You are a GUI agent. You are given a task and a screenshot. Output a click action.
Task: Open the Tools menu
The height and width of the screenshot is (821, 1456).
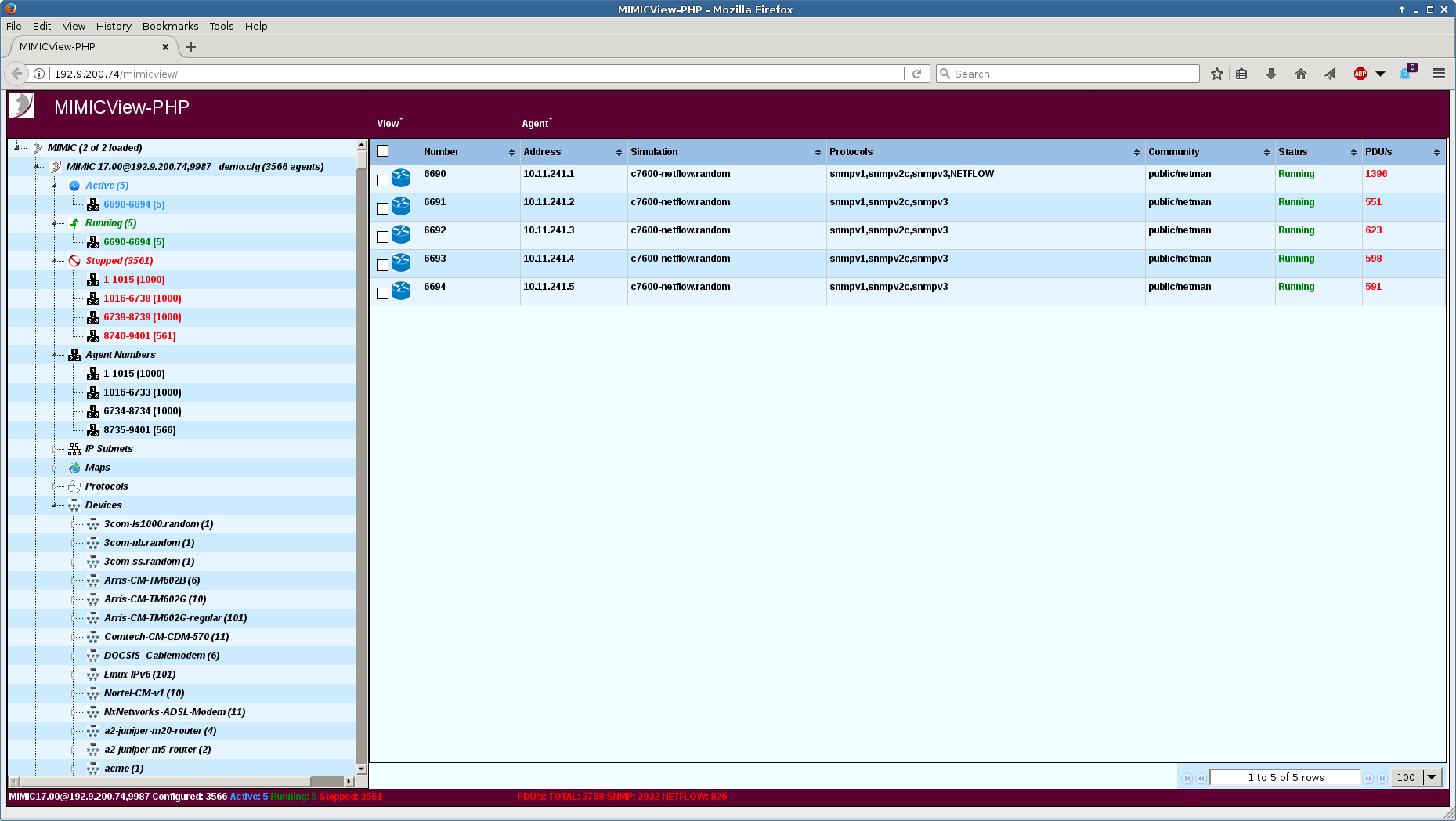[222, 26]
